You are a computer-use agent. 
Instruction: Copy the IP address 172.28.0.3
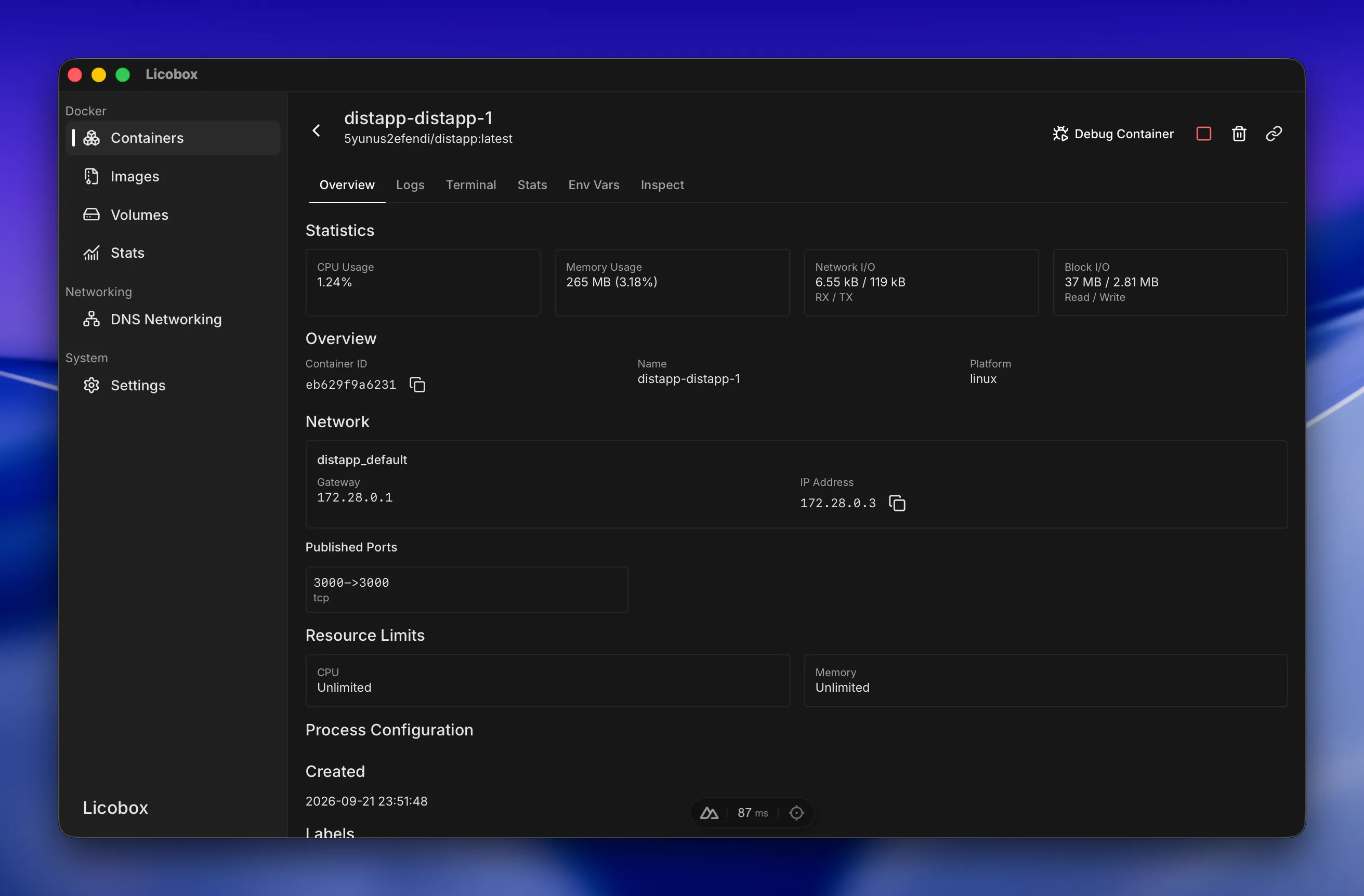(897, 503)
